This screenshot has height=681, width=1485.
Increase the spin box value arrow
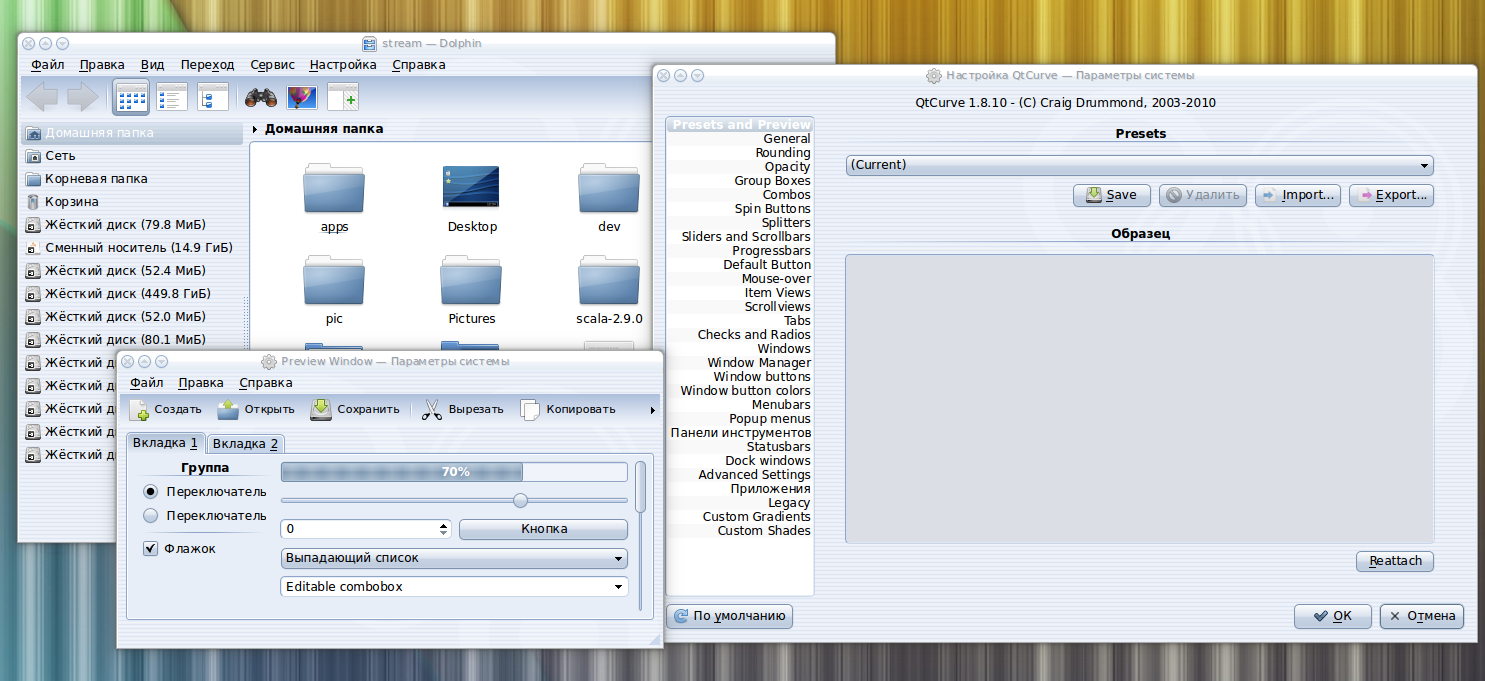[444, 525]
